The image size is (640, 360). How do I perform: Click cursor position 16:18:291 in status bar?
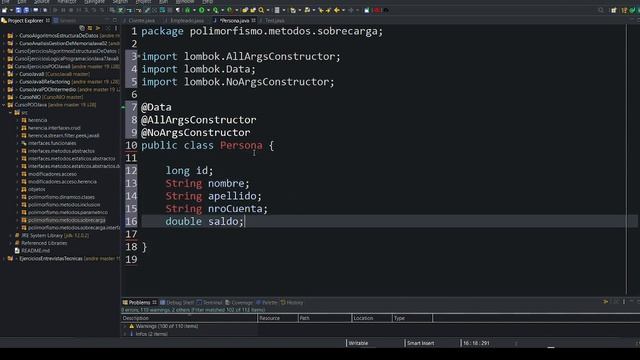coord(476,343)
